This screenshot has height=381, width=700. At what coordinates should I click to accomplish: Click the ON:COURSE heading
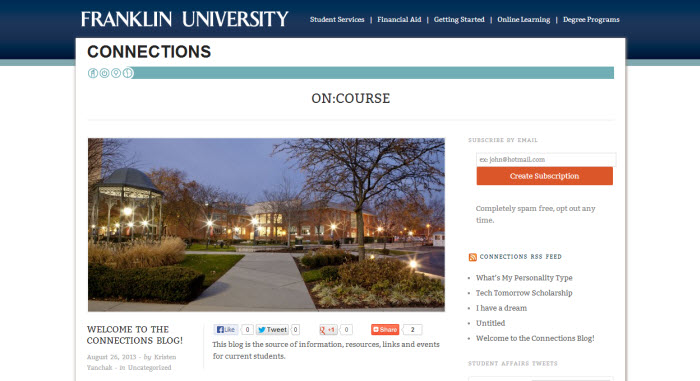[350, 98]
